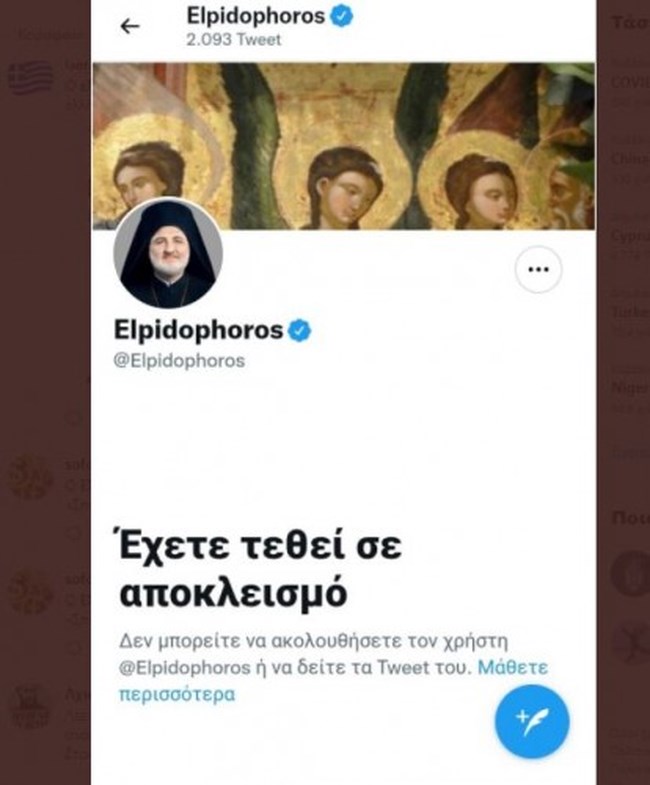The width and height of the screenshot is (650, 785).
Task: Click the Έχετε τεθεί σε αποκλεισμό heading
Action: 260,569
